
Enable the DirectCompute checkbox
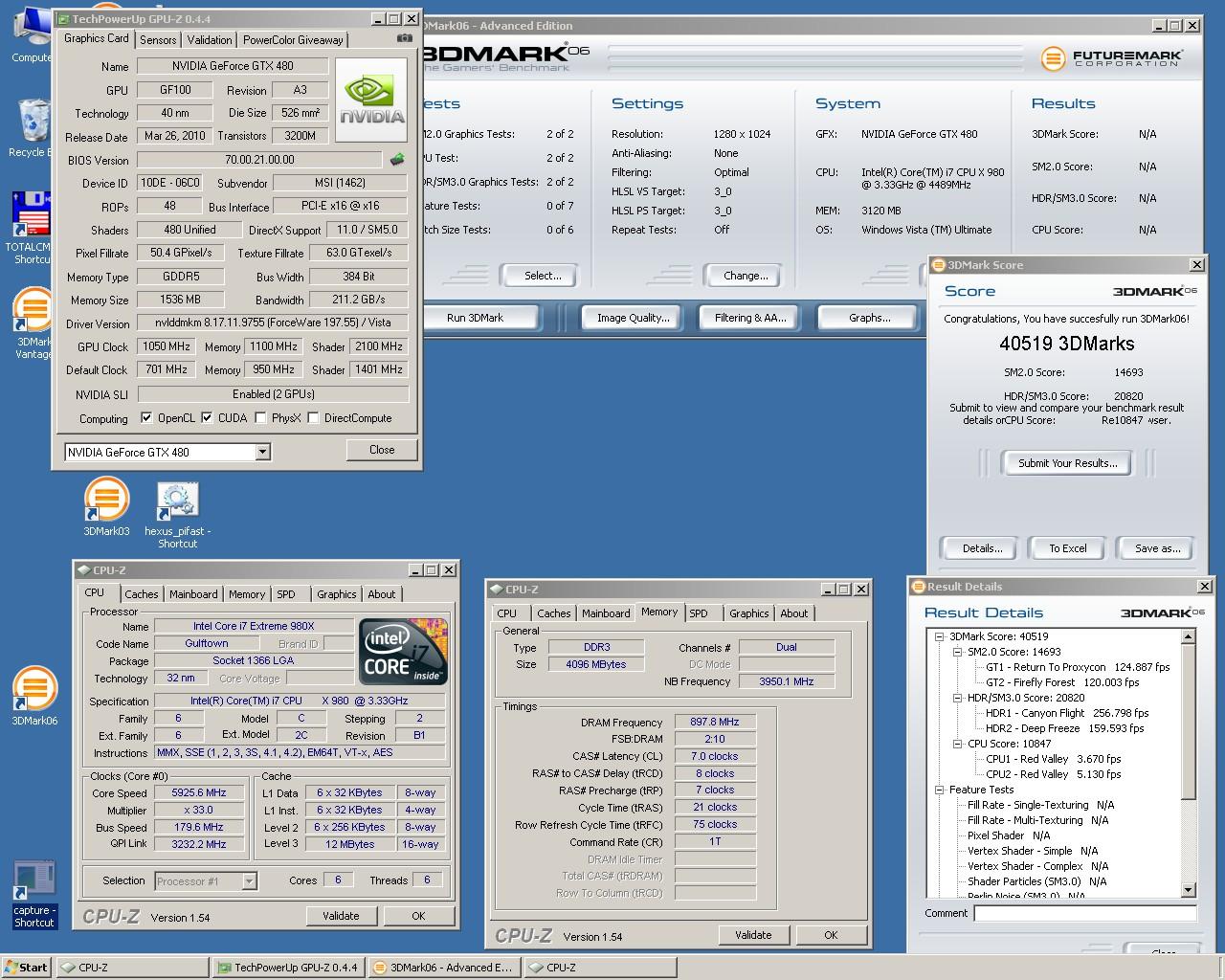coord(313,418)
